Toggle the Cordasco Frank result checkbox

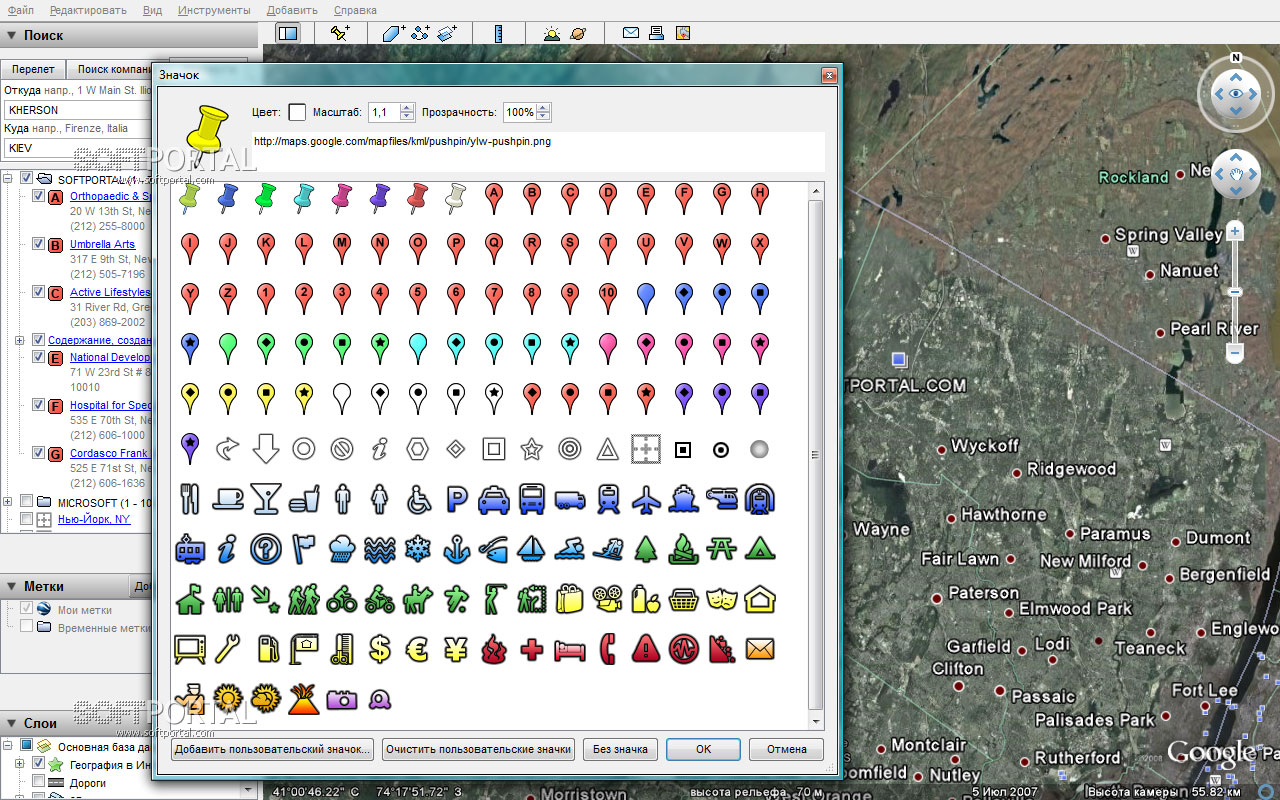click(x=39, y=453)
